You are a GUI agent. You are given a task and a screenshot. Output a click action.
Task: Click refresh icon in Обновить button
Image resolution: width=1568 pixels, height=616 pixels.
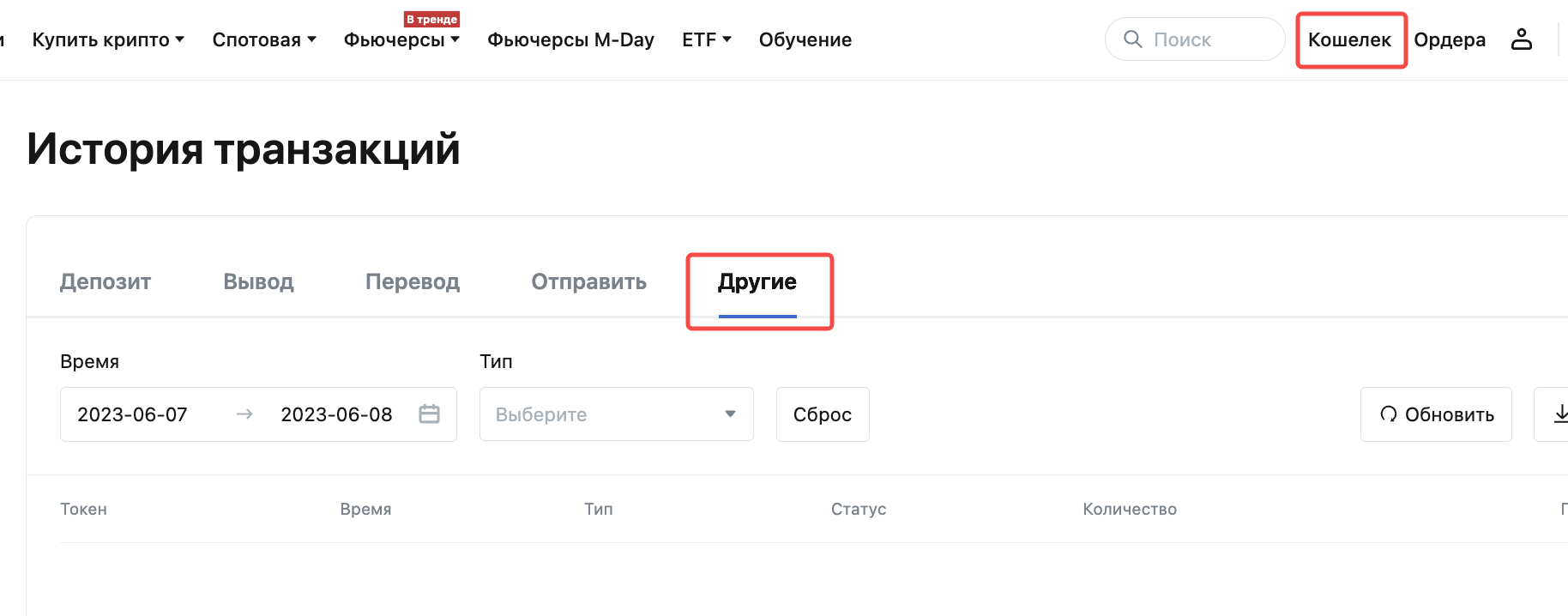point(1388,414)
